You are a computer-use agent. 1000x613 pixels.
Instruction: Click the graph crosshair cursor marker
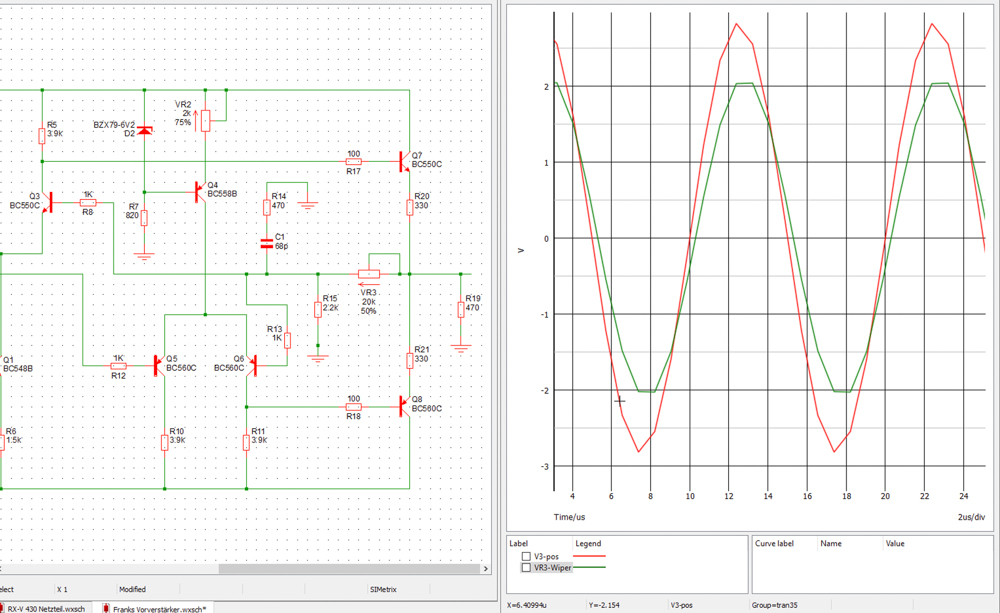[x=619, y=401]
